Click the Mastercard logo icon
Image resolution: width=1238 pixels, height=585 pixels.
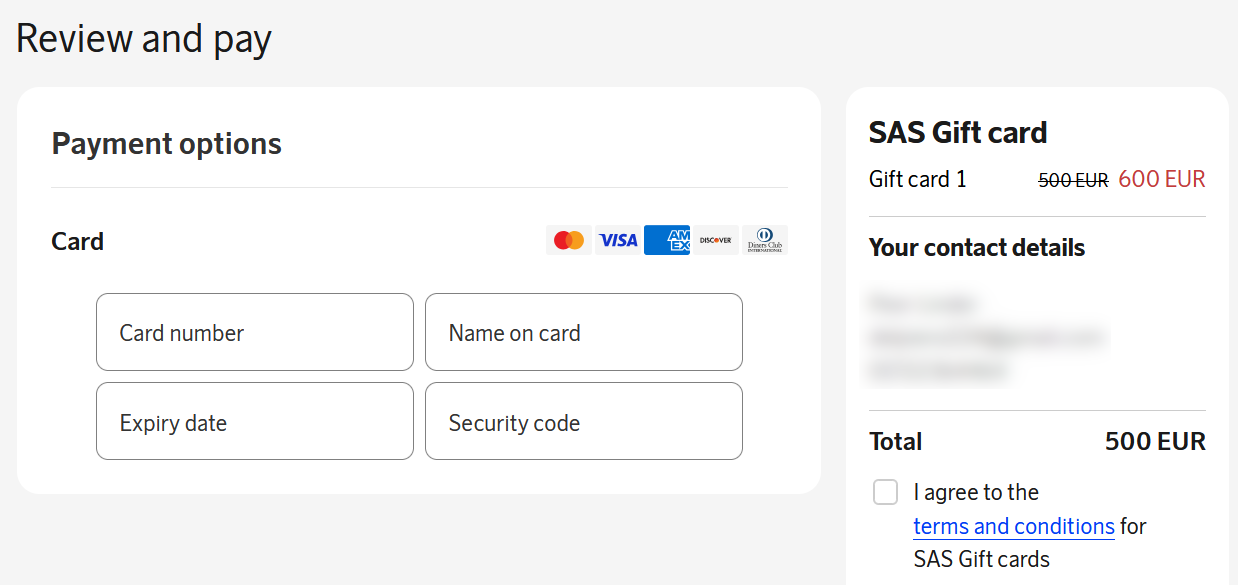tap(569, 240)
